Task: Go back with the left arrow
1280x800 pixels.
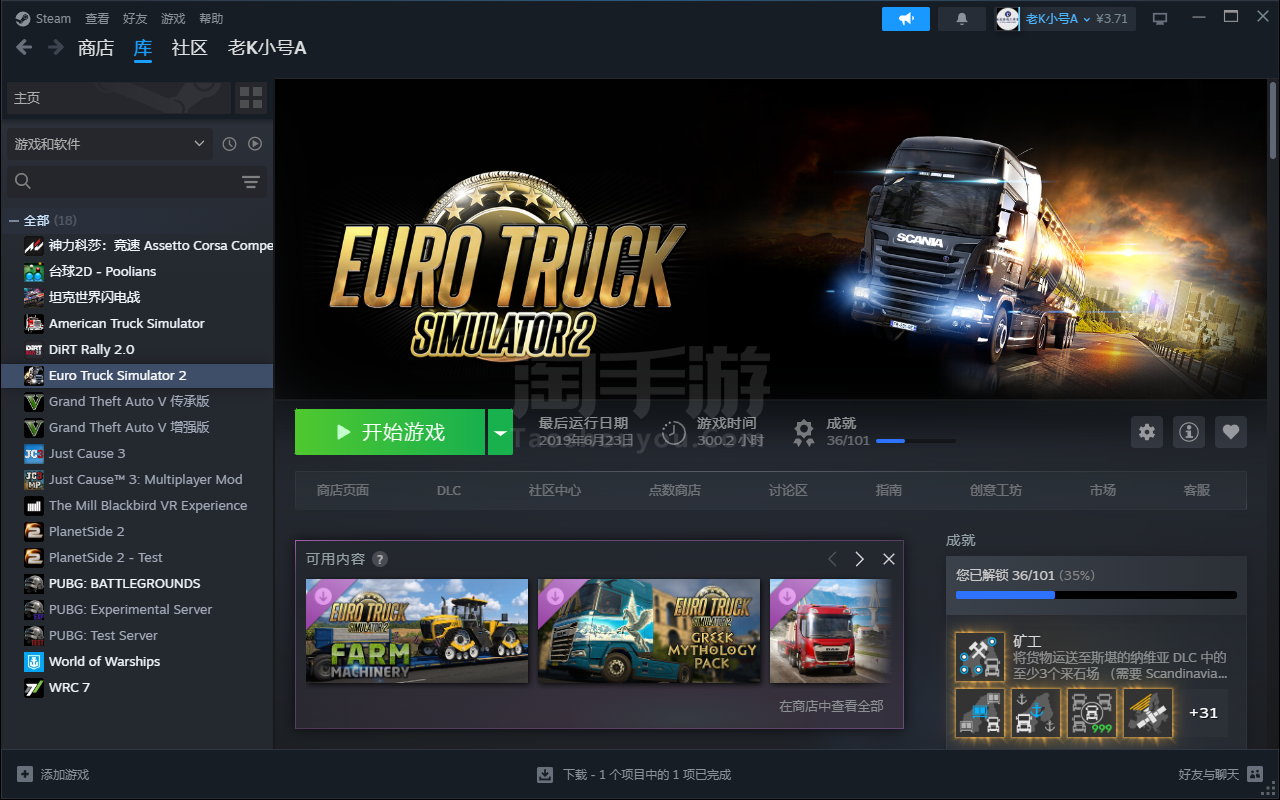Action: pos(25,47)
